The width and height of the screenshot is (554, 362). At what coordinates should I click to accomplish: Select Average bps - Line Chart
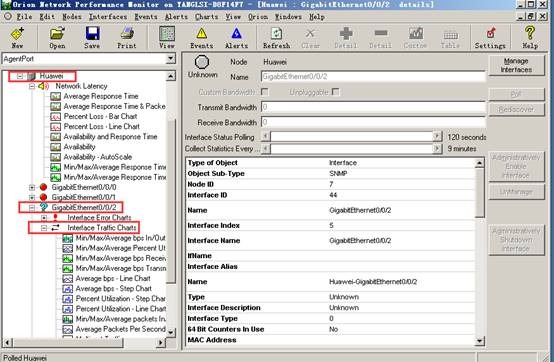point(113,278)
